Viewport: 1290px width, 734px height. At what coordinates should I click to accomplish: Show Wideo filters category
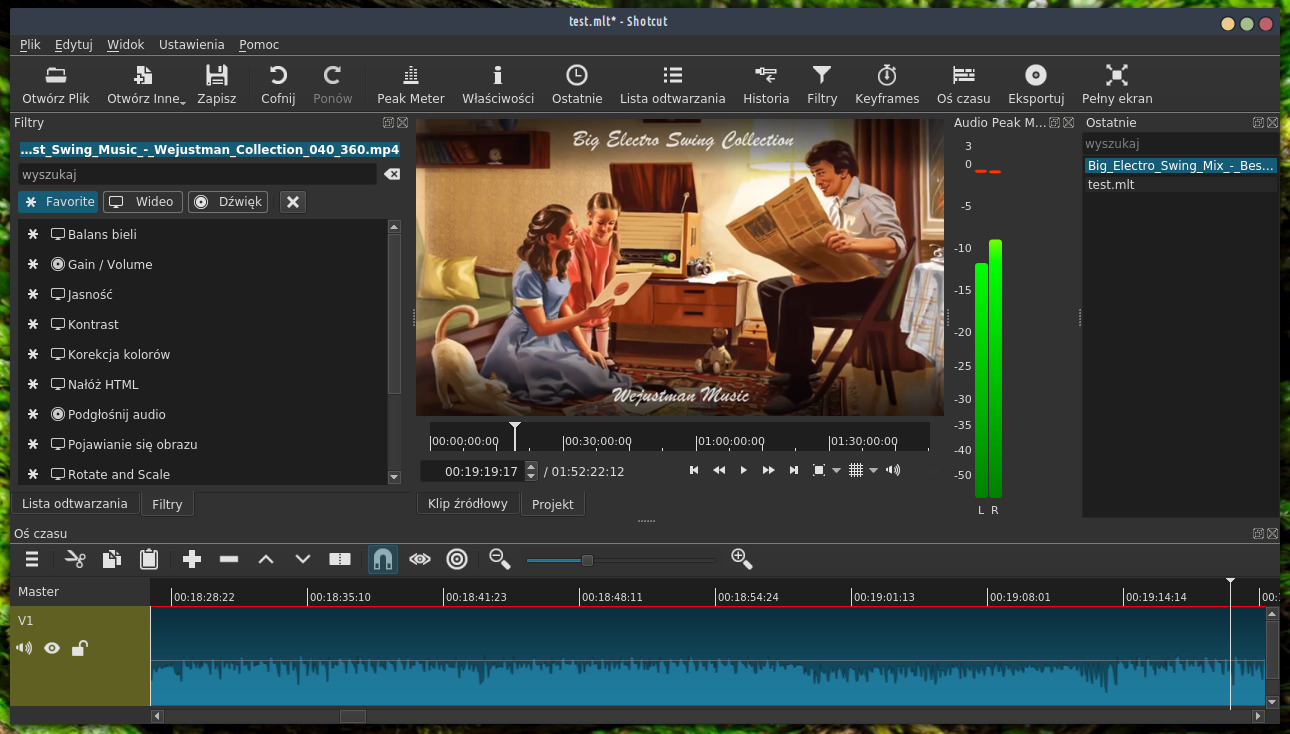tap(143, 202)
